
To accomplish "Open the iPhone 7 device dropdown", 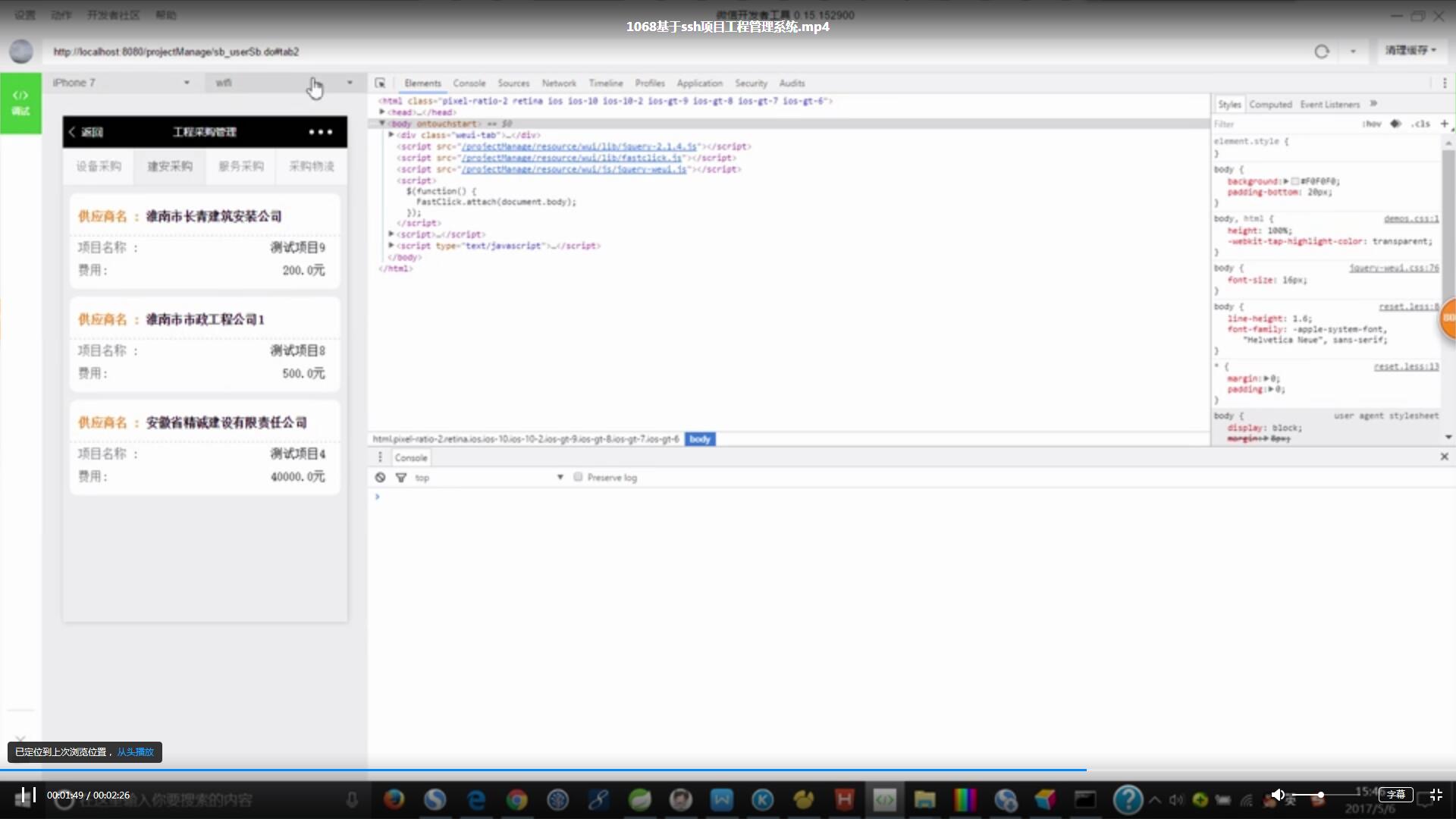I will 121,83.
